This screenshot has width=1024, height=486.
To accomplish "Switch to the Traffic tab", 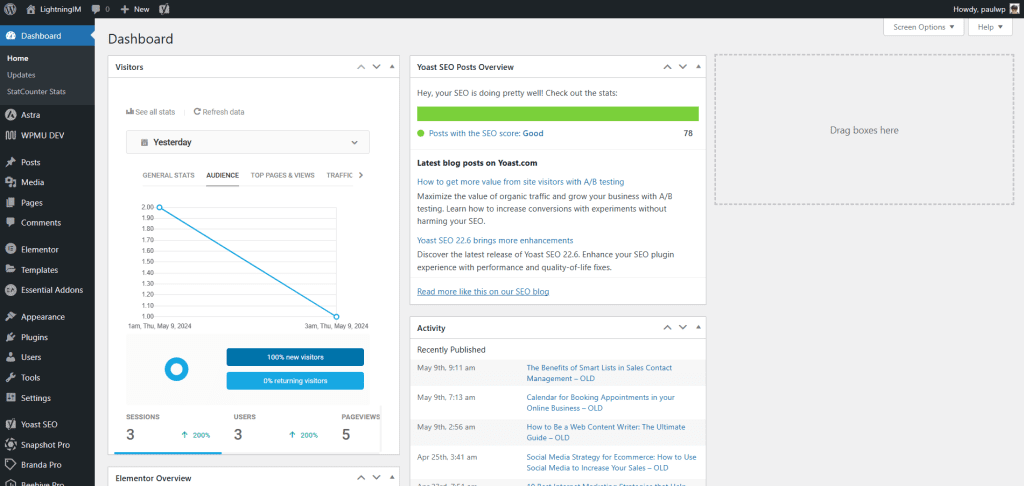I will tap(340, 175).
